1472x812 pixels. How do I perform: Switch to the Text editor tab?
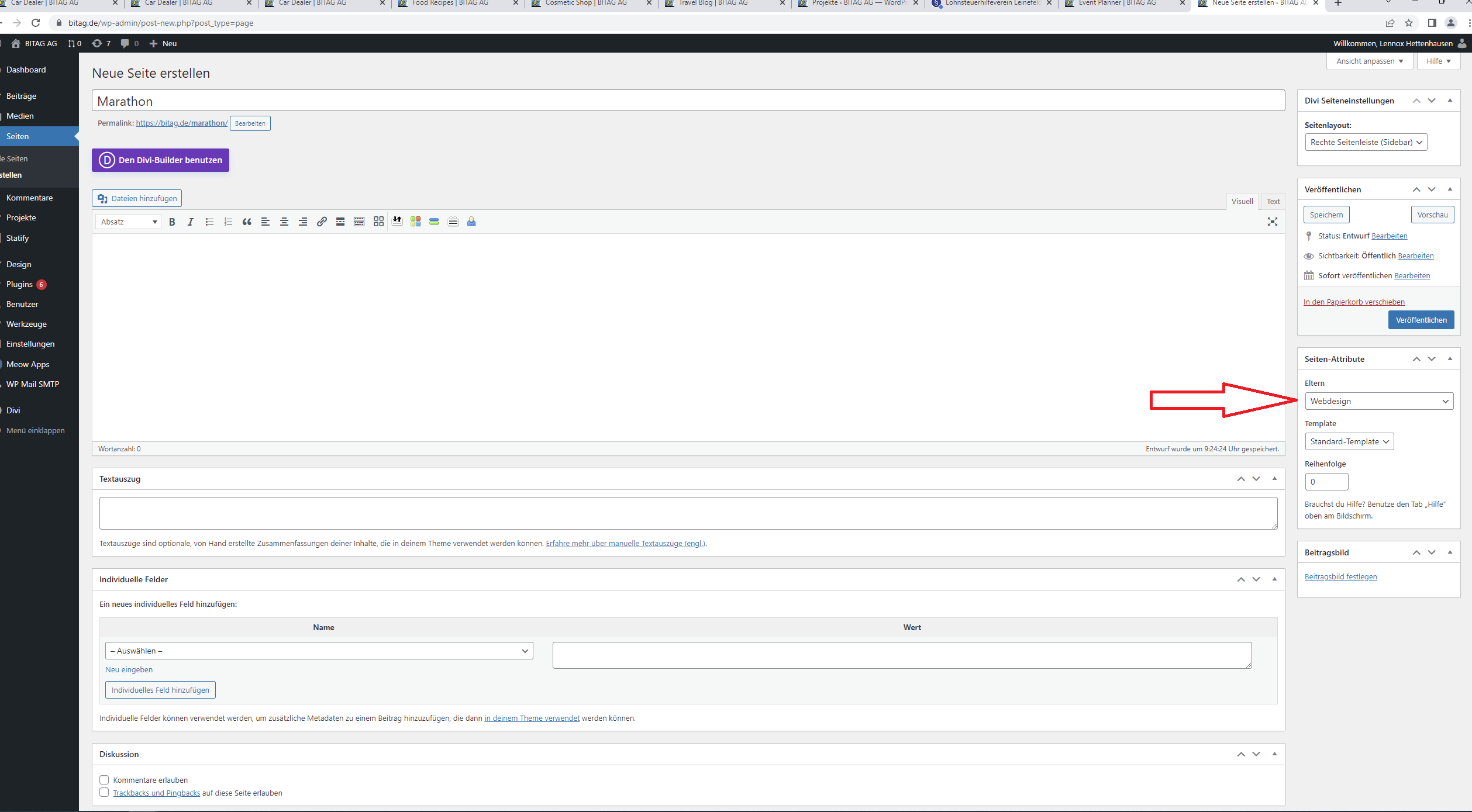click(x=1273, y=201)
